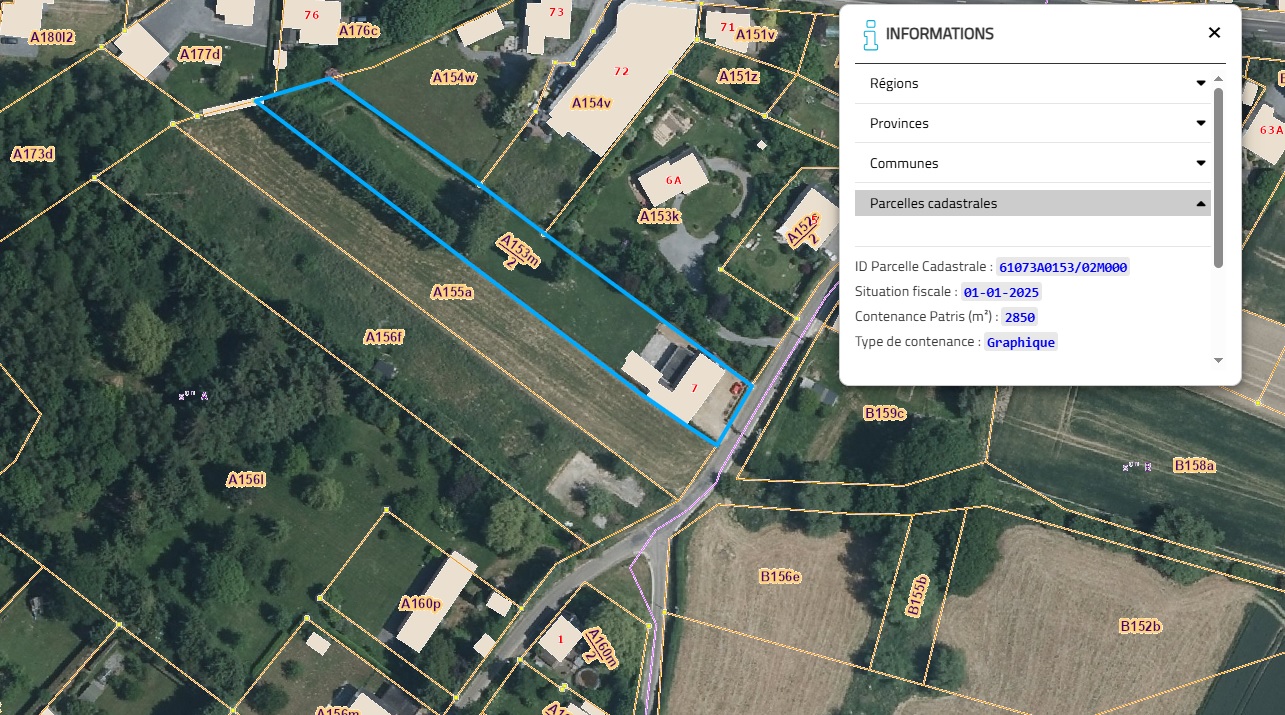This screenshot has width=1285, height=715.
Task: Collapse the Parcelles cadastrales section
Action: coord(1201,203)
